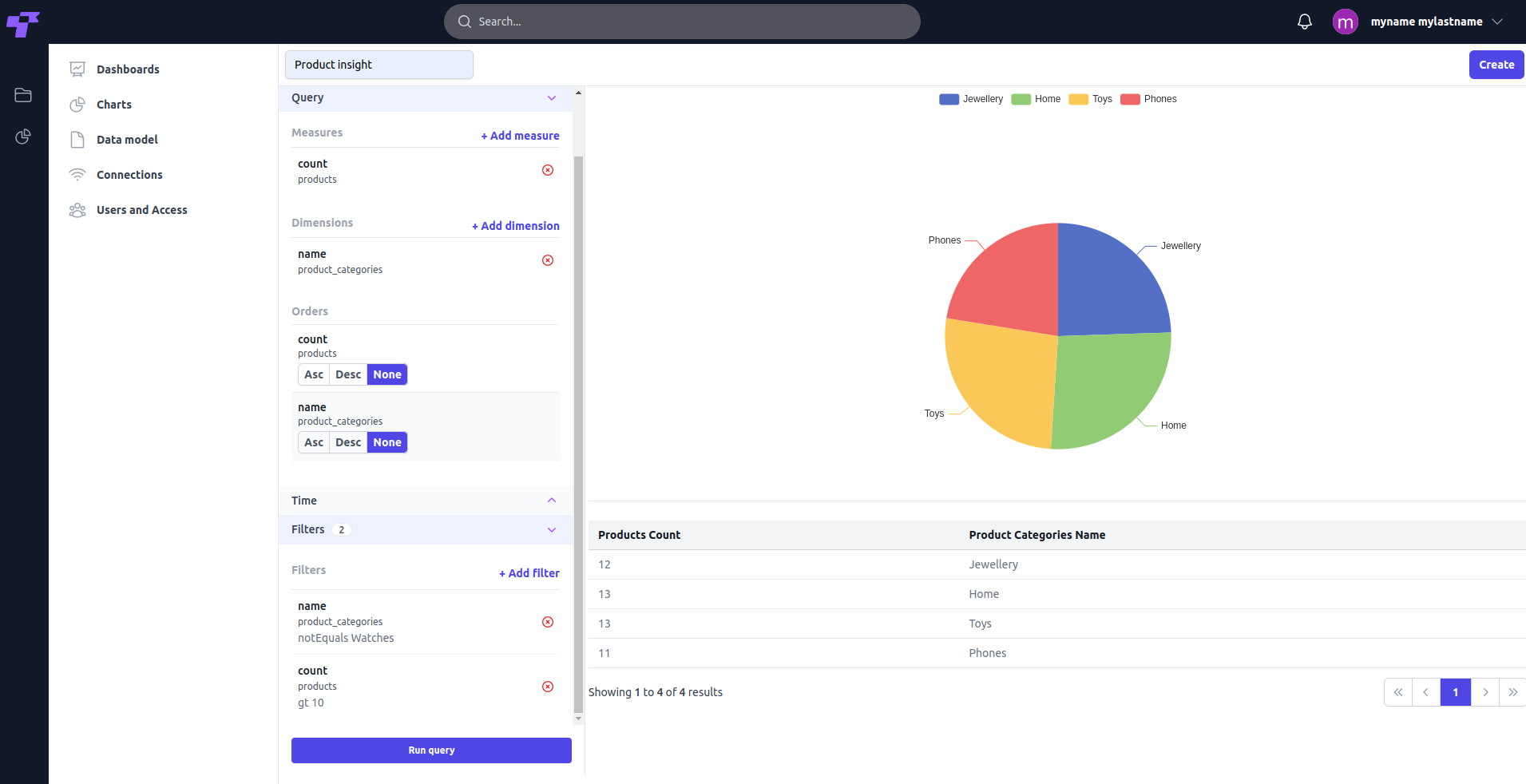The width and height of the screenshot is (1526, 784).
Task: Delete the notEquals Watches filter
Action: tap(548, 622)
